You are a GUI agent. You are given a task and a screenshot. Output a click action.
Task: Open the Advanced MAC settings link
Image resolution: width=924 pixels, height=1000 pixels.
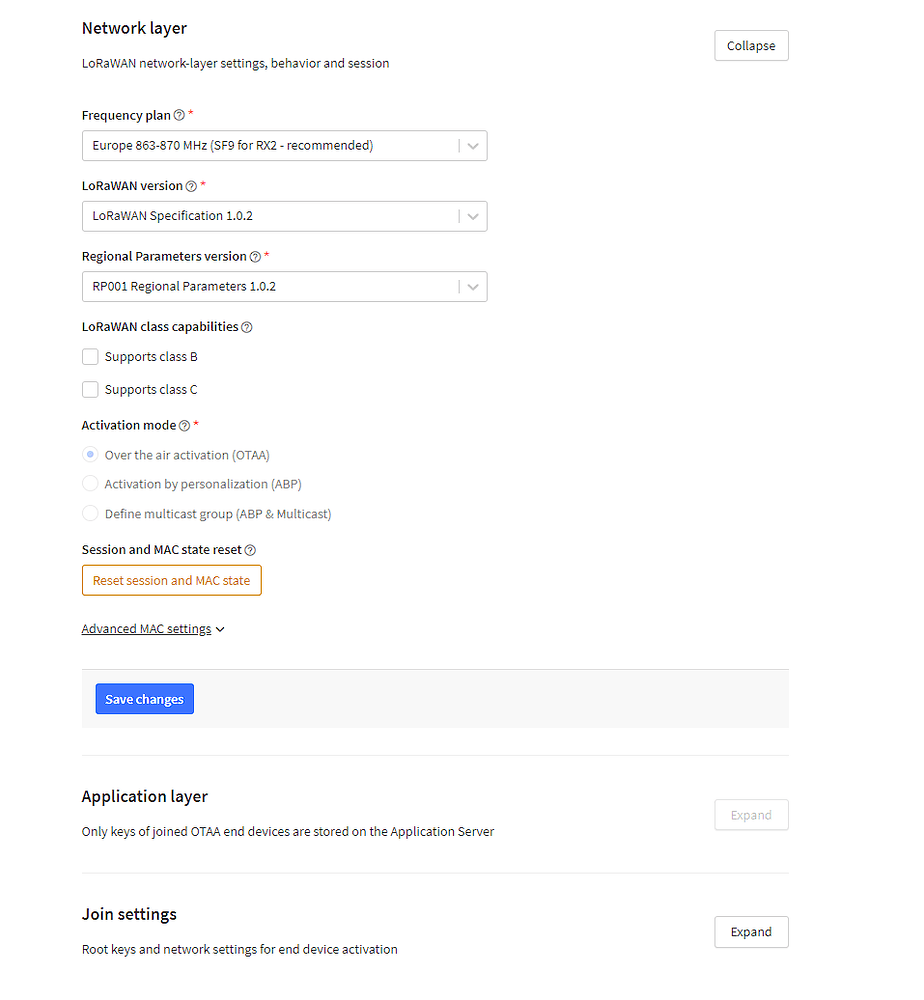(146, 629)
